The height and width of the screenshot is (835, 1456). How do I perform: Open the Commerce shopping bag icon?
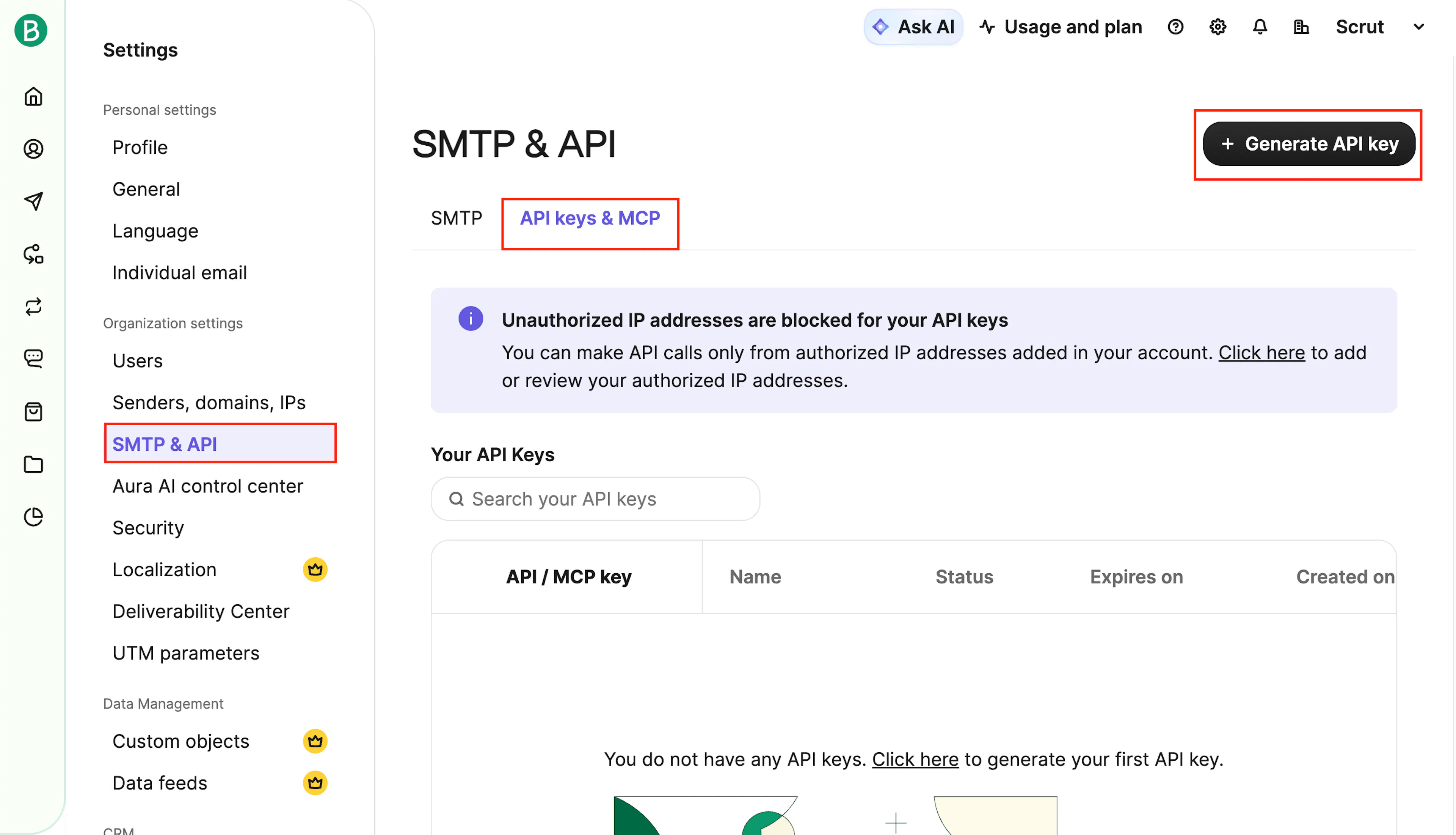pyautogui.click(x=33, y=412)
